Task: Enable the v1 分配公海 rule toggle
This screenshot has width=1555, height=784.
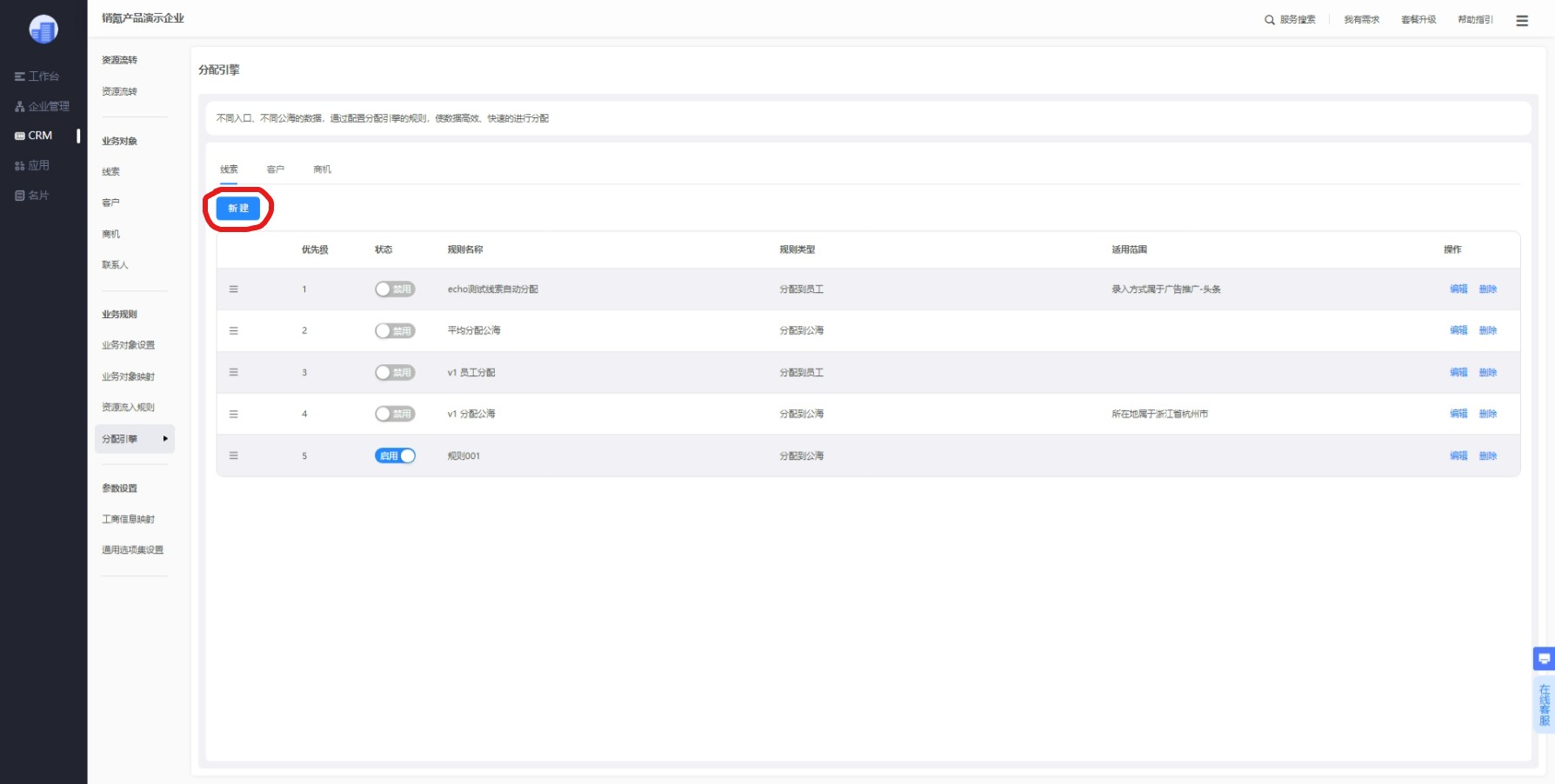Action: [x=395, y=414]
